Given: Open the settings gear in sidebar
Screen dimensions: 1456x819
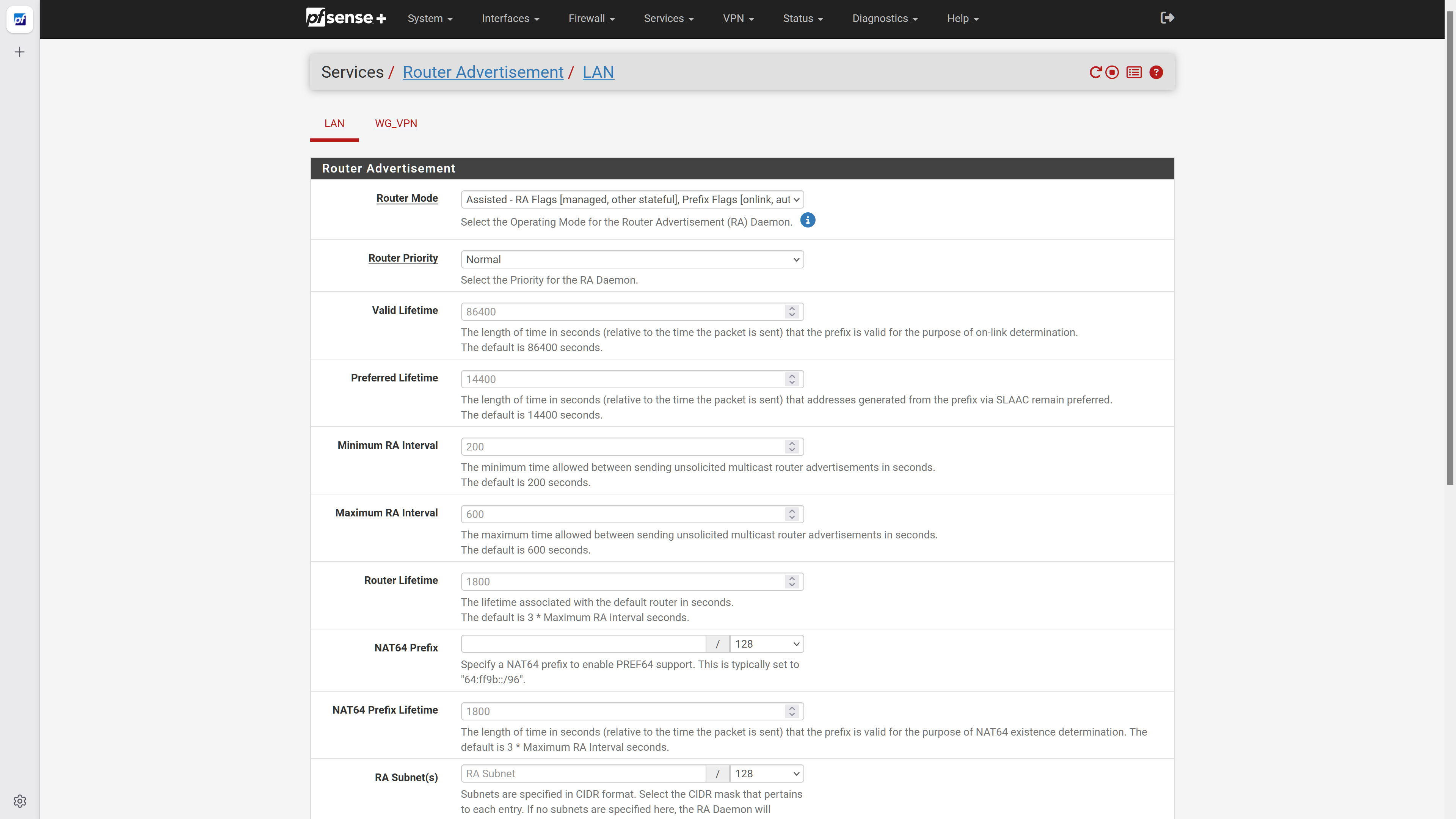Looking at the screenshot, I should pyautogui.click(x=20, y=801).
